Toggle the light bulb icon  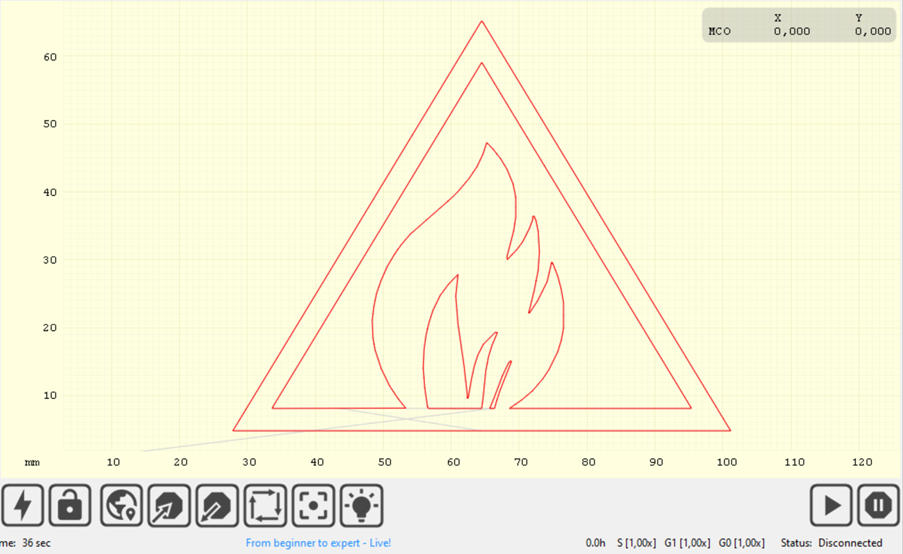point(362,506)
